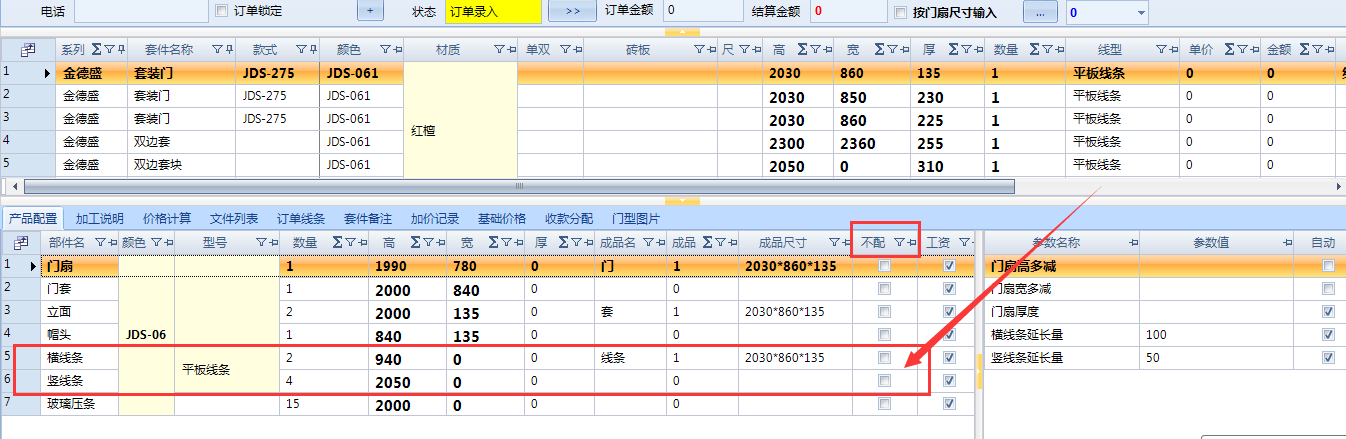Switch to the 价格计算 tab
Viewport: 1346px width, 439px height.
click(x=166, y=218)
